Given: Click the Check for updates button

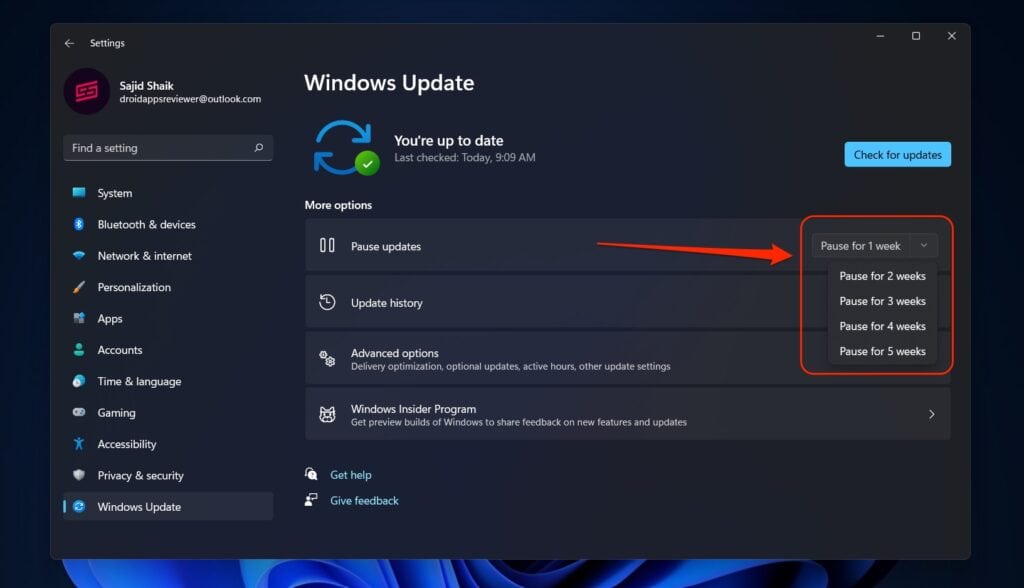Looking at the screenshot, I should point(897,154).
